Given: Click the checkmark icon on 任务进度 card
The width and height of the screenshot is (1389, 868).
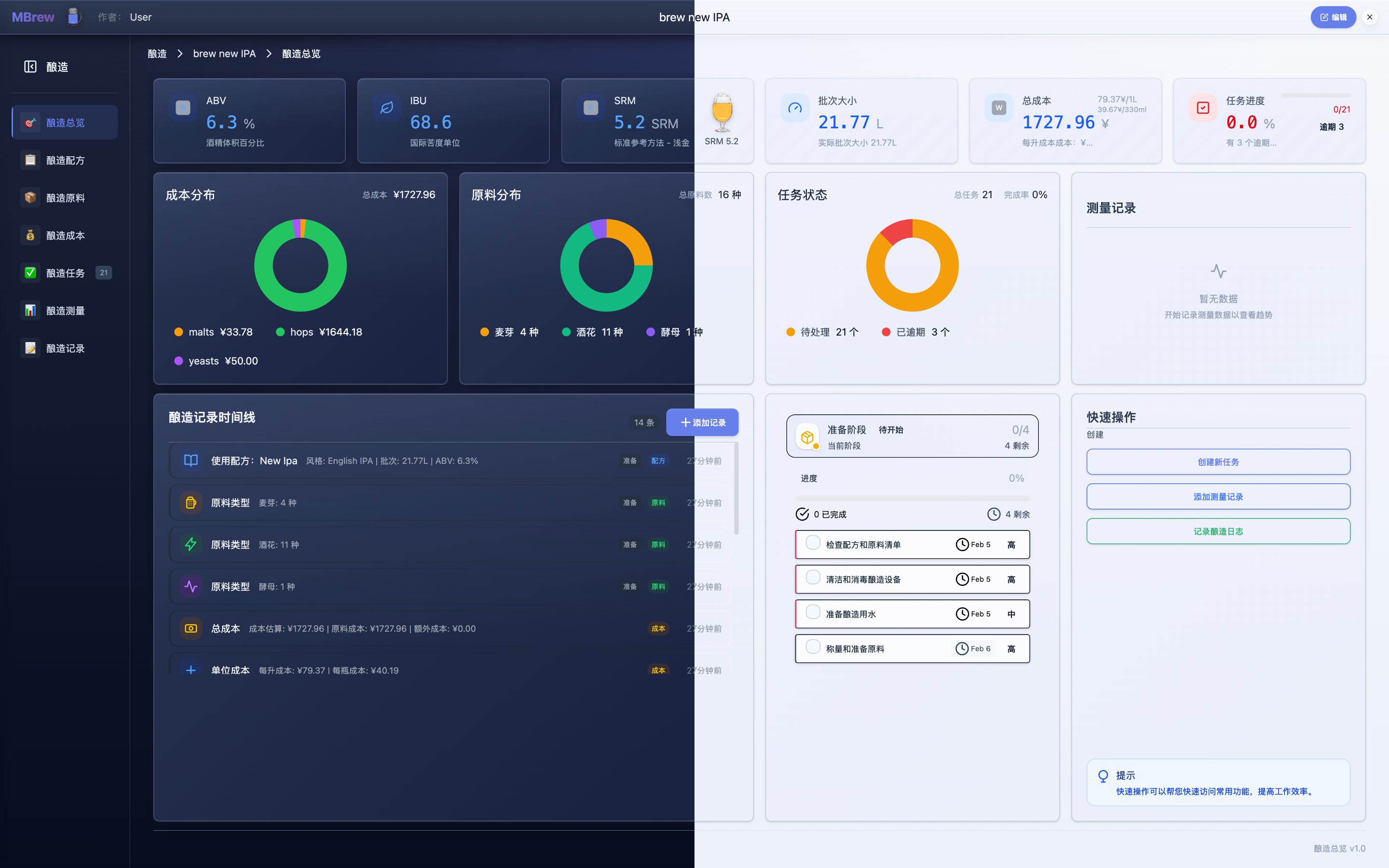Looking at the screenshot, I should pyautogui.click(x=1202, y=108).
